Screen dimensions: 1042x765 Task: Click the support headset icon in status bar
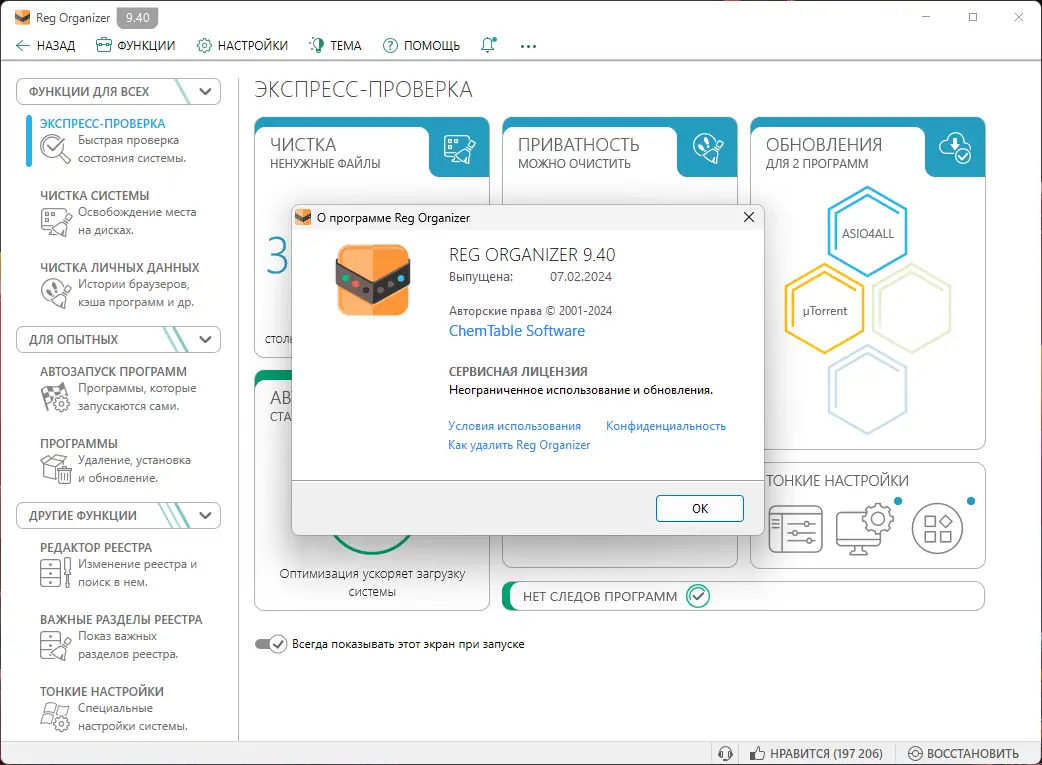coord(725,754)
